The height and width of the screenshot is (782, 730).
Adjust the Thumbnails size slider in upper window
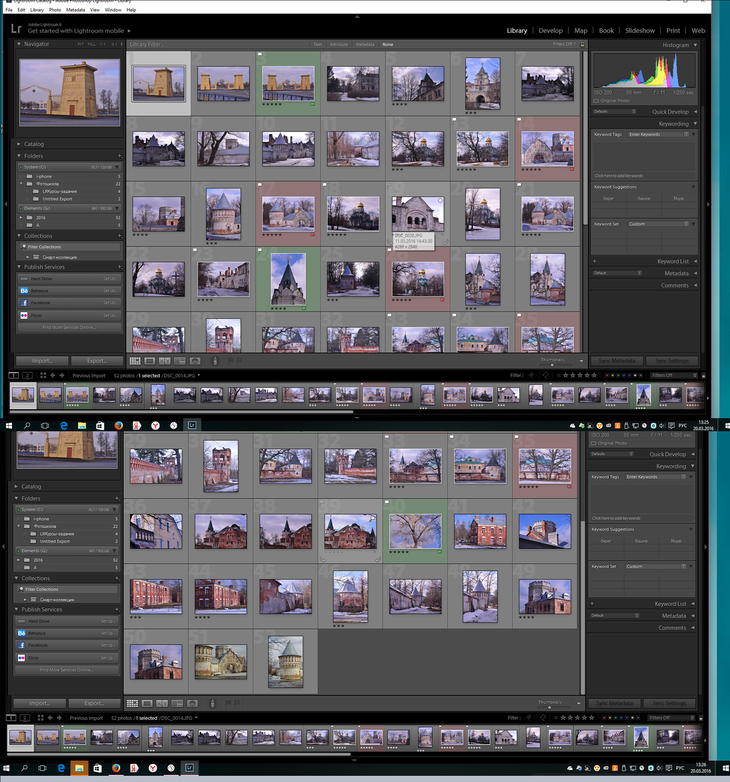pyautogui.click(x=551, y=364)
